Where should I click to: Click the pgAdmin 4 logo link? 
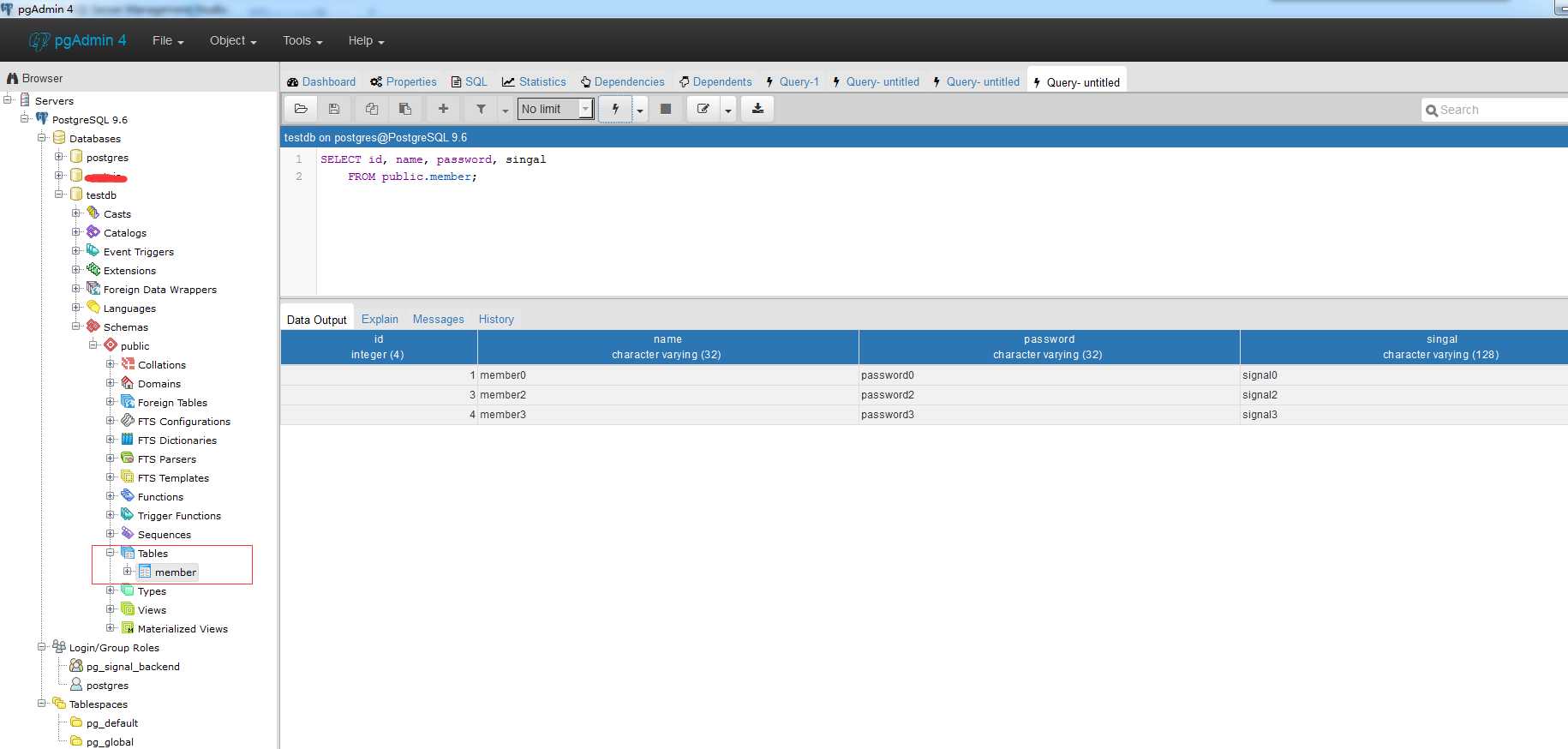click(x=78, y=40)
